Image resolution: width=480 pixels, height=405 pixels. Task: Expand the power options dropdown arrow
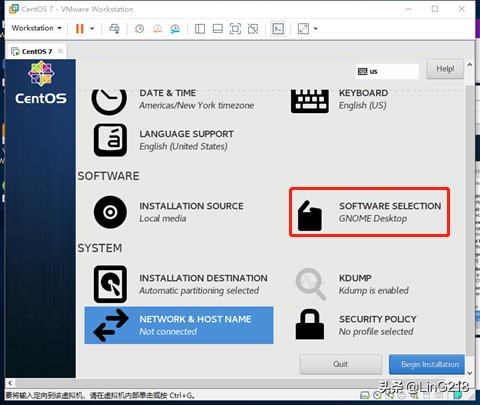[x=92, y=29]
